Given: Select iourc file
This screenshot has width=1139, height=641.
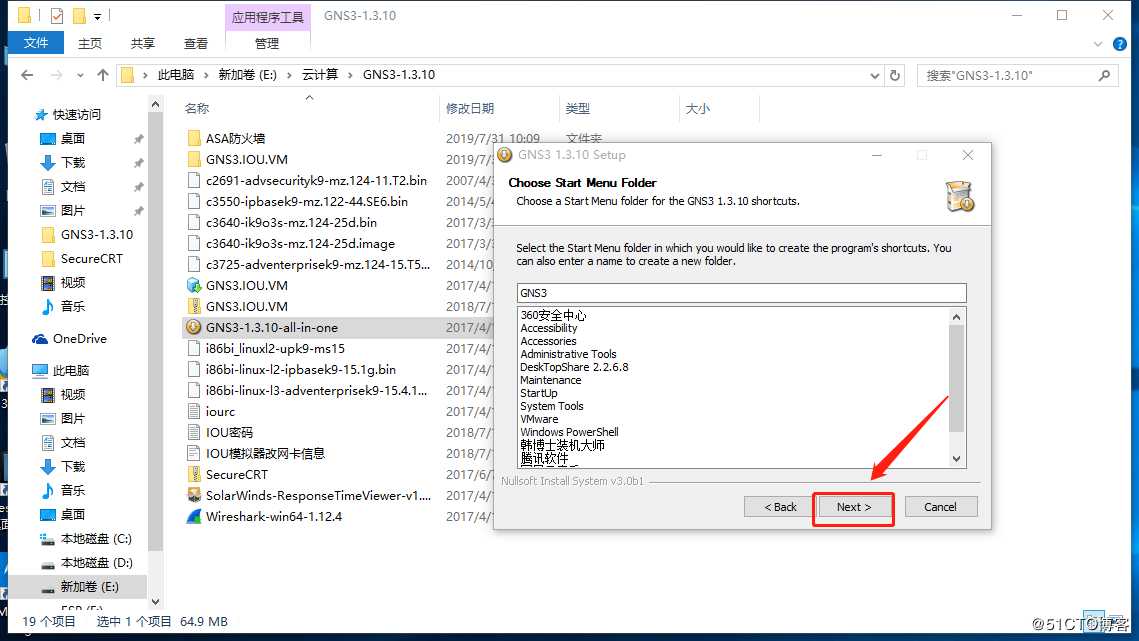Looking at the screenshot, I should click(220, 411).
